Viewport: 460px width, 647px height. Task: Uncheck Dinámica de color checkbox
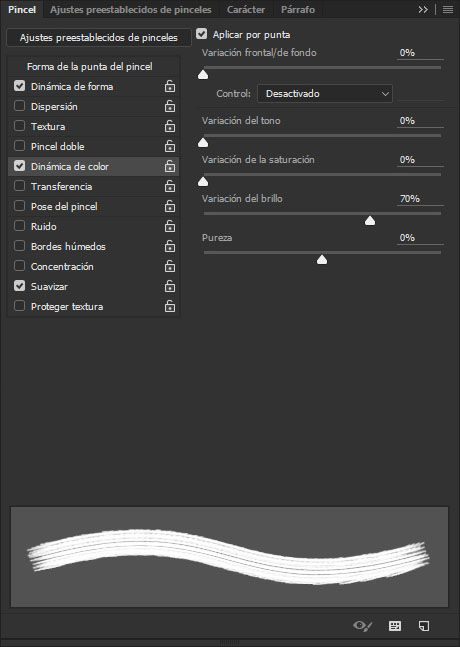click(19, 165)
